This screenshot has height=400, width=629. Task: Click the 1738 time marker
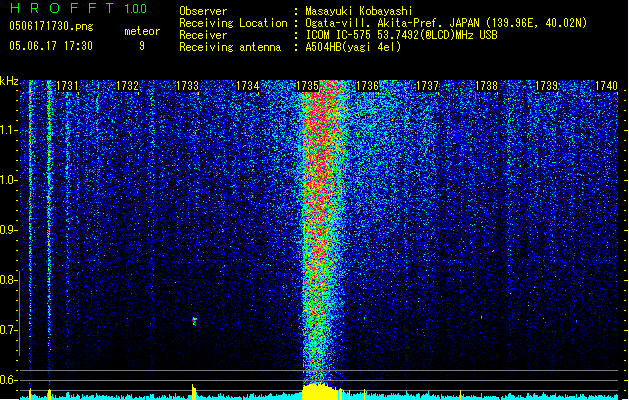487,86
